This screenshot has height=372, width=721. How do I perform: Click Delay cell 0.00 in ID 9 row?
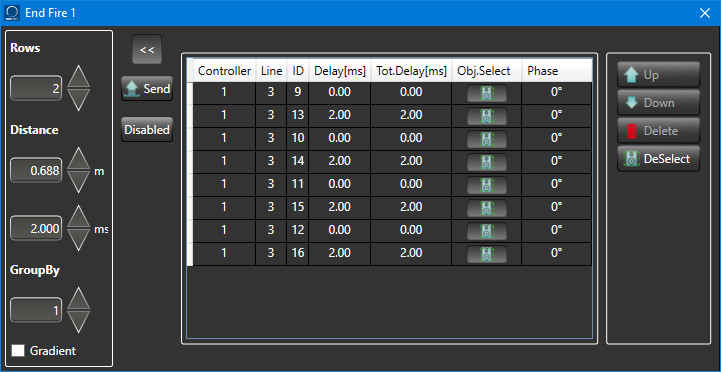pyautogui.click(x=340, y=92)
